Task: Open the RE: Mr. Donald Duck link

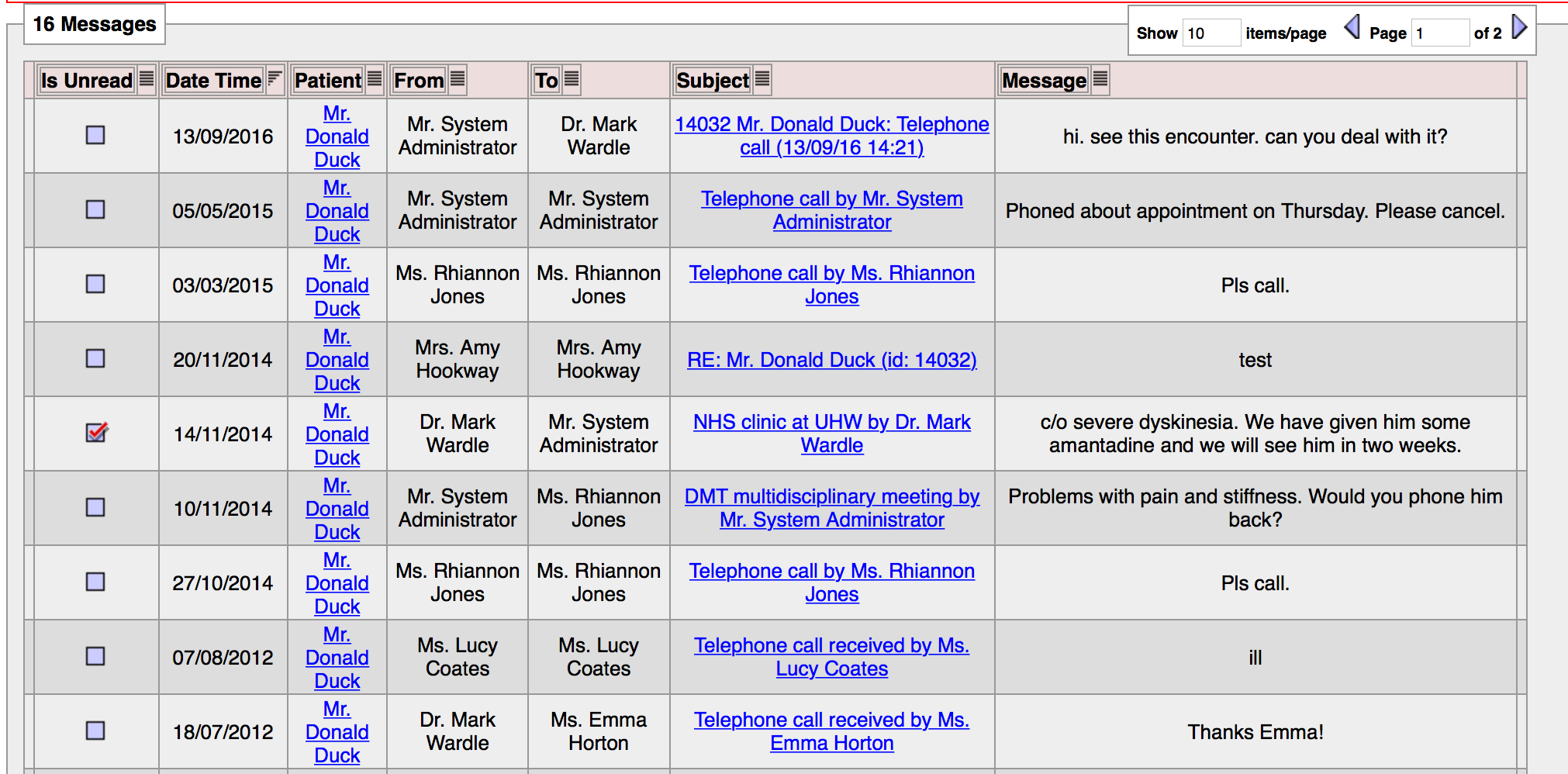Action: click(x=831, y=360)
